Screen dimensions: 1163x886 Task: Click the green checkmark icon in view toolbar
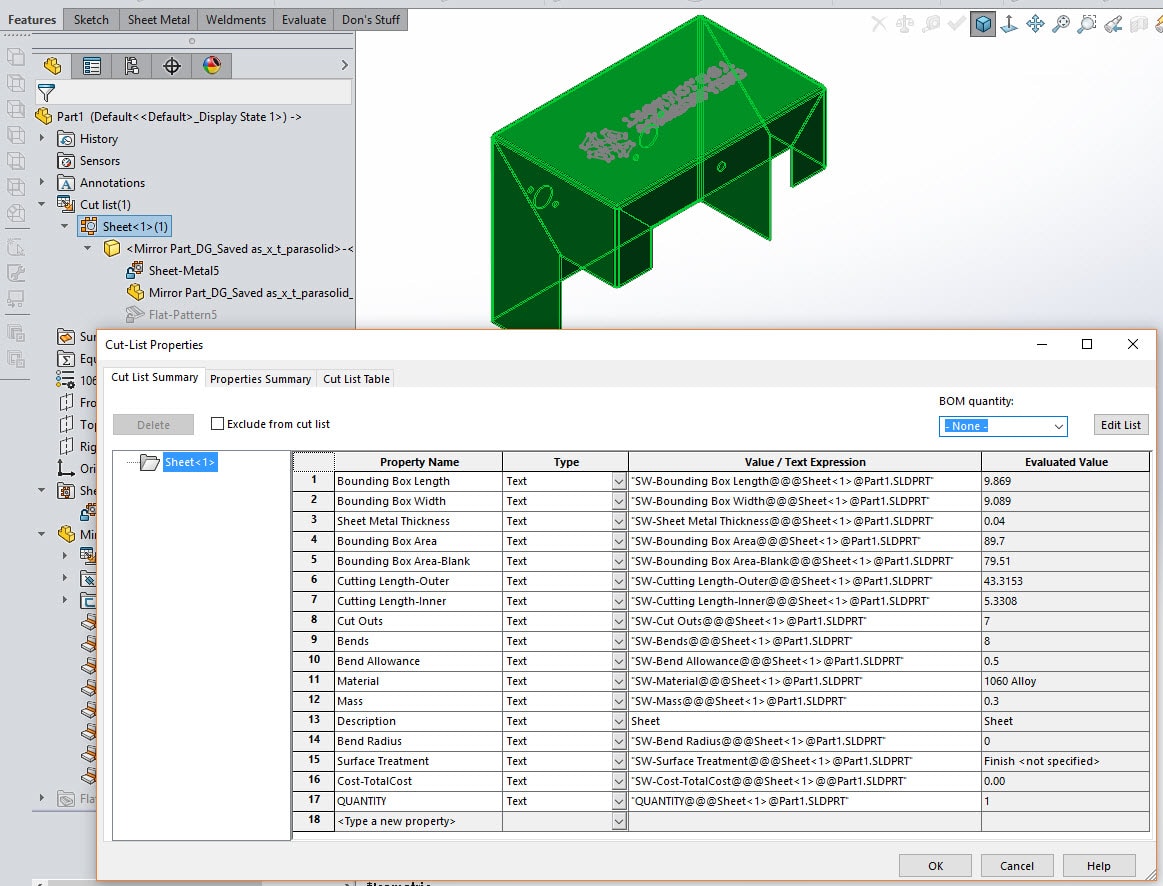(957, 24)
